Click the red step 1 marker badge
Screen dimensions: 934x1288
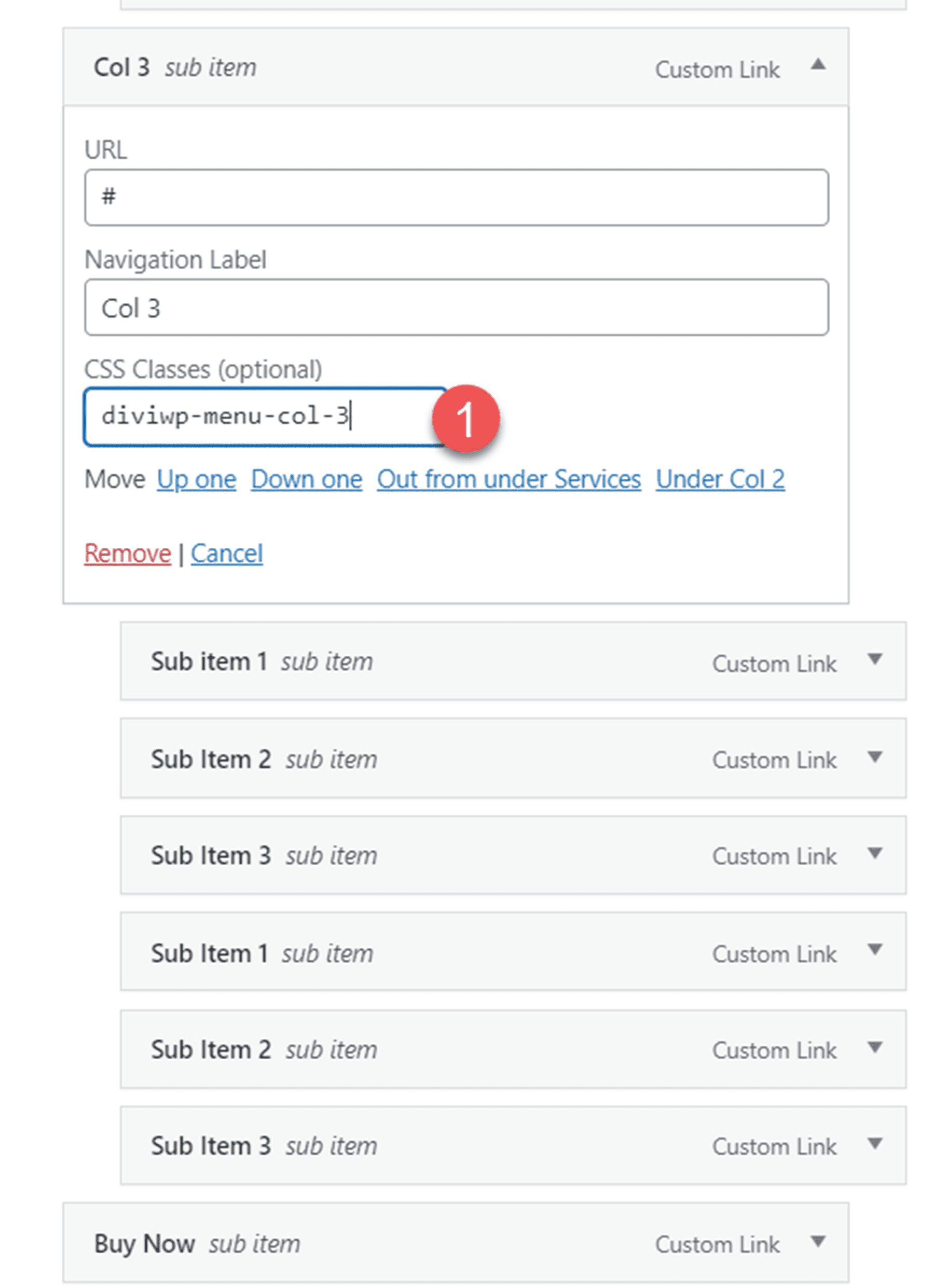(x=466, y=419)
